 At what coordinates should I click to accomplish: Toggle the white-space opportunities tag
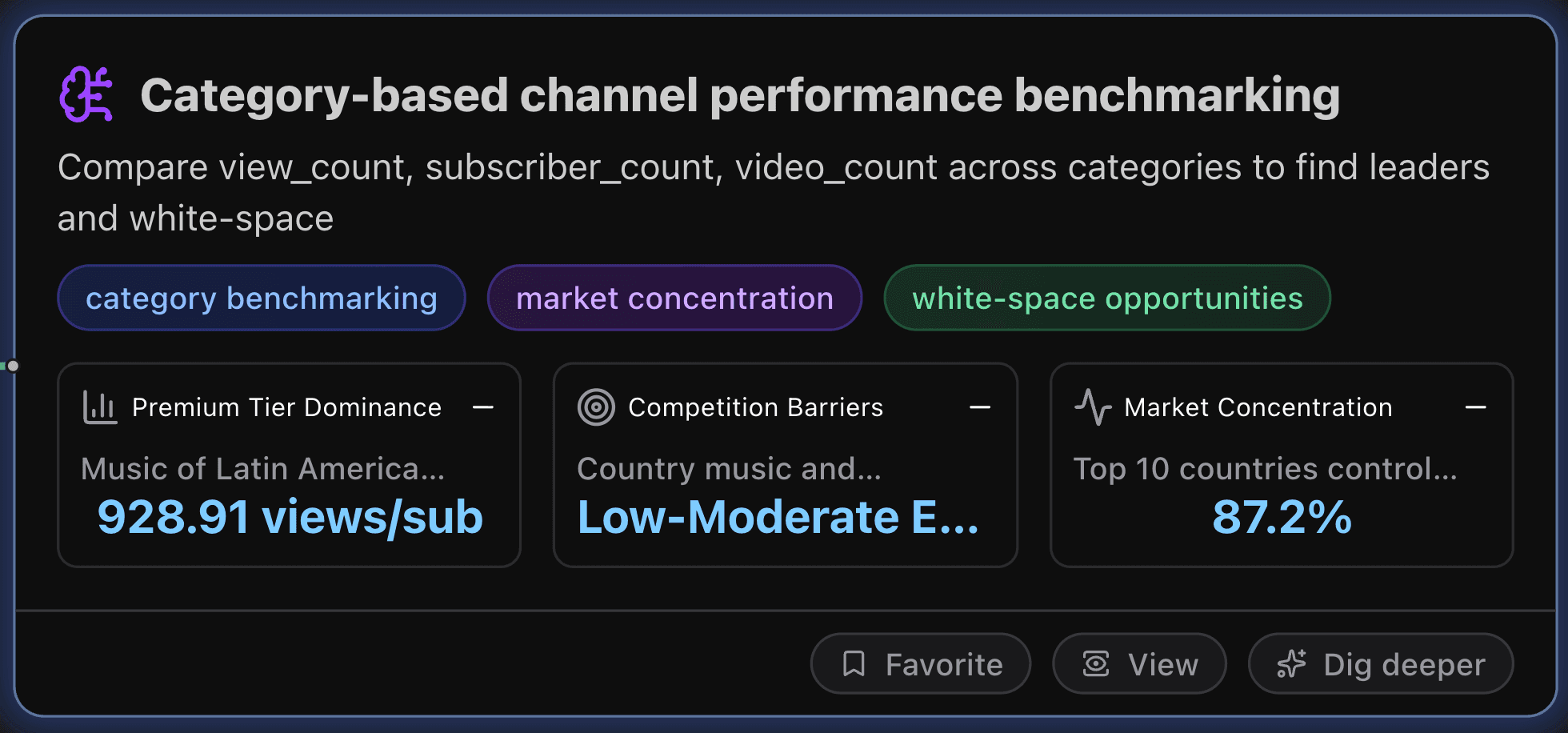coord(1107,298)
